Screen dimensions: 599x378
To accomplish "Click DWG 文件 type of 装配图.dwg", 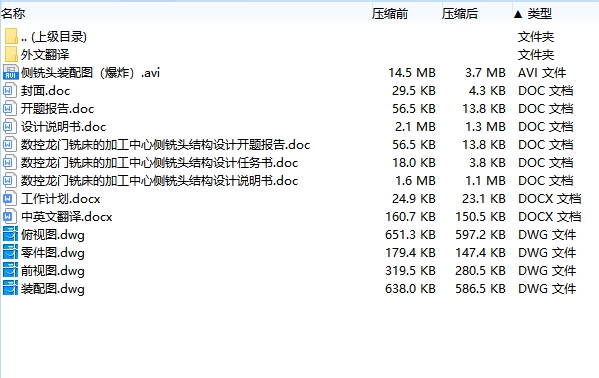I will [x=547, y=289].
